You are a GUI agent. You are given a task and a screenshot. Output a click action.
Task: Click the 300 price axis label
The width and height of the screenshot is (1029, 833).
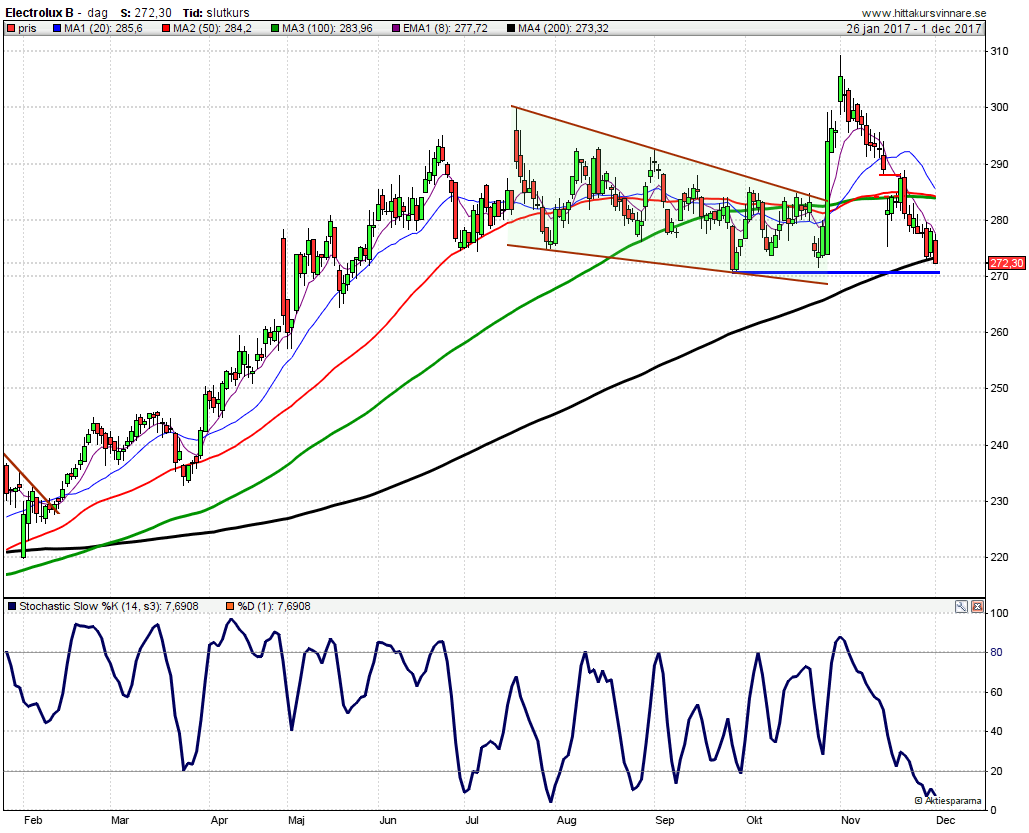[999, 108]
